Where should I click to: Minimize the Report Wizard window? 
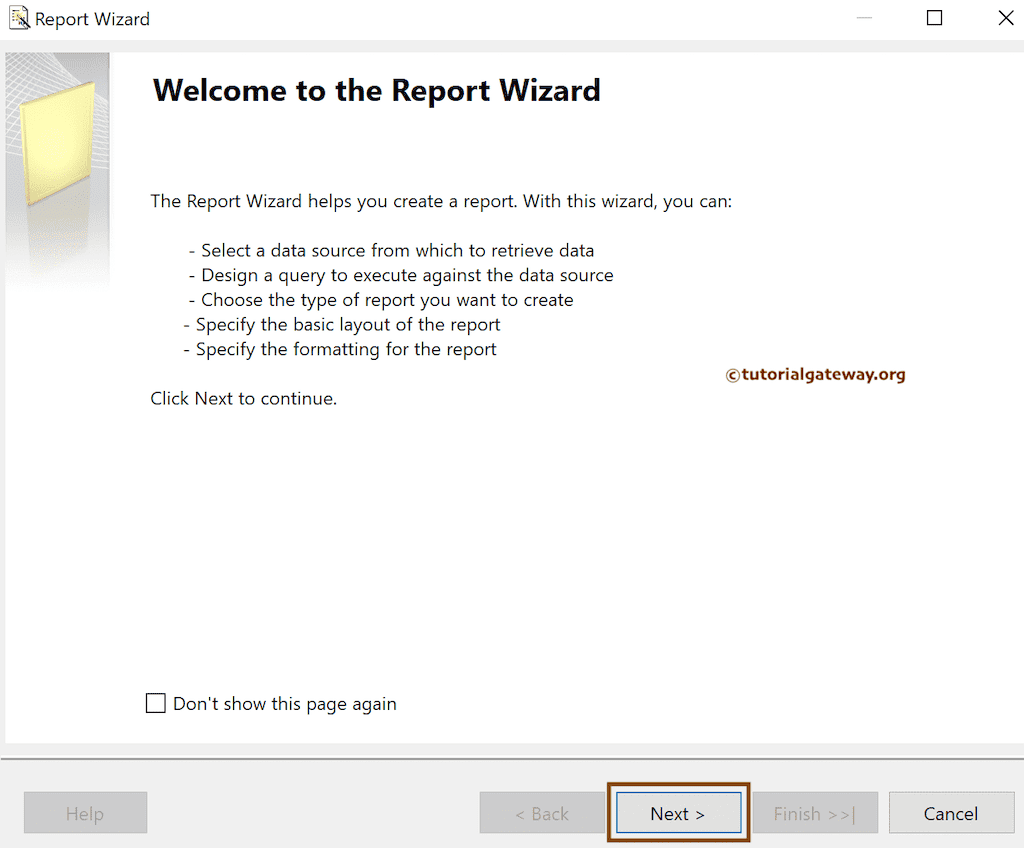[x=864, y=18]
